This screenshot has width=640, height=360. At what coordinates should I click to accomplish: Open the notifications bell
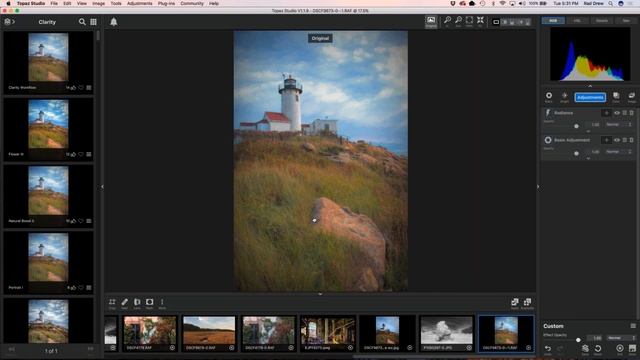point(114,22)
